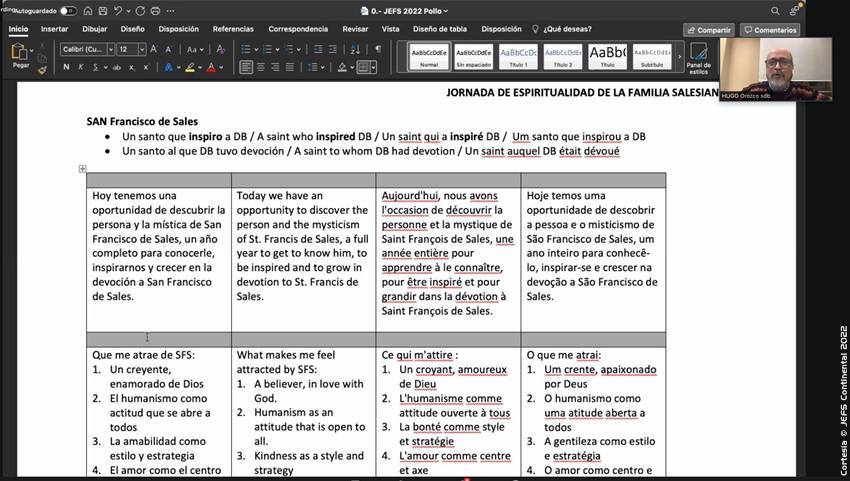Switch to the Inicio tab
The image size is (850, 481).
point(18,29)
